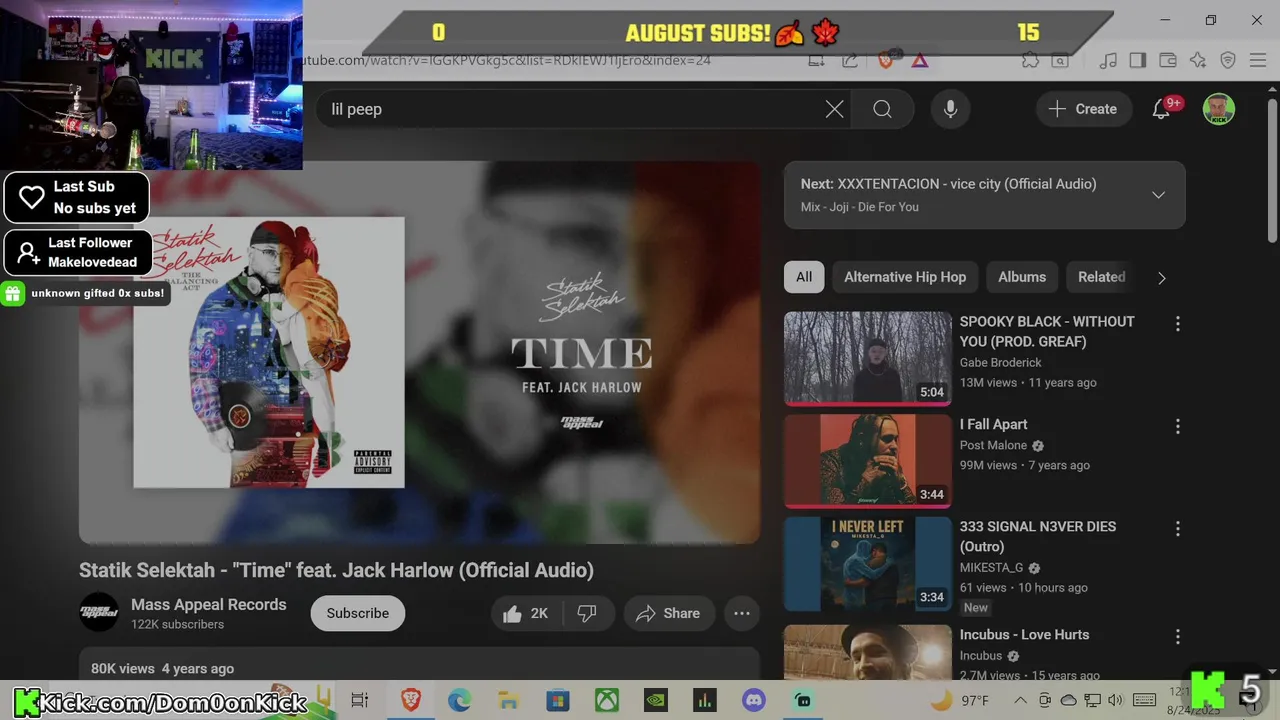Open 333 SIGNAL N3VER DIES video title
1280x720 pixels.
coord(1038,536)
